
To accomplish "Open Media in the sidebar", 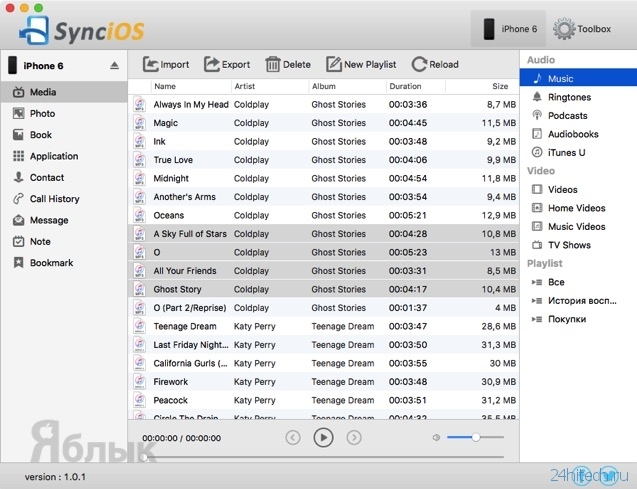I will [x=64, y=92].
